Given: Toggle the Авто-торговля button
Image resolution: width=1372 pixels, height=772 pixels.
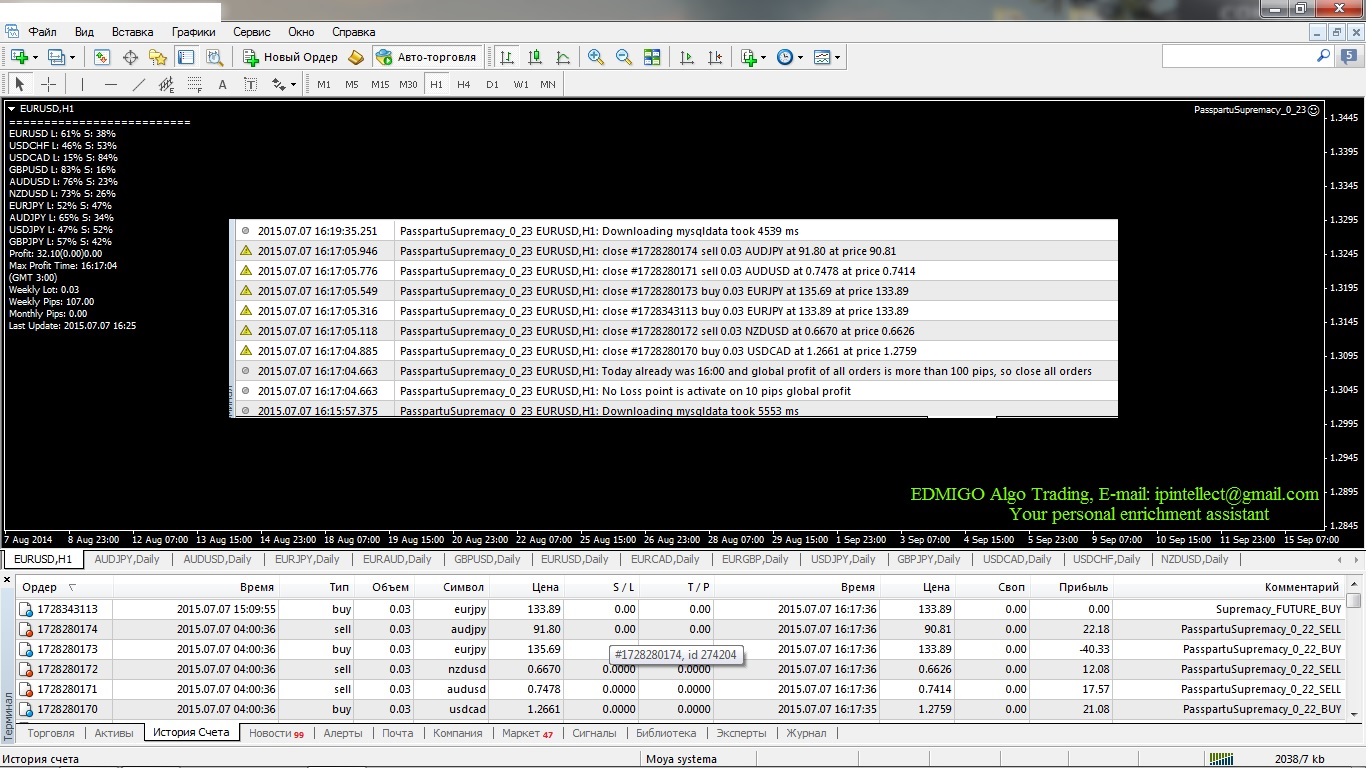Looking at the screenshot, I should tap(428, 57).
